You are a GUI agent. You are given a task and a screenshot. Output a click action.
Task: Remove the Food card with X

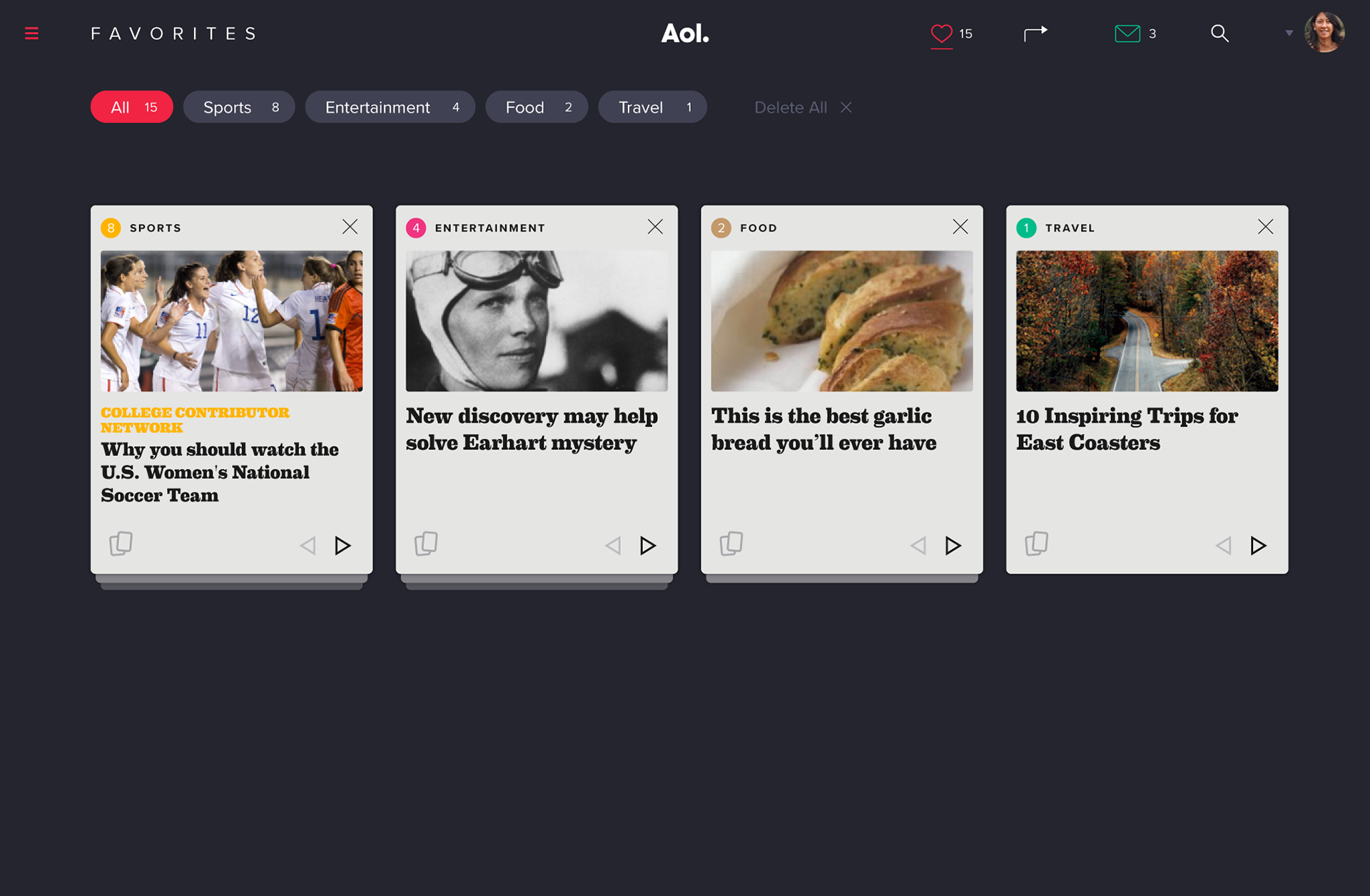960,227
